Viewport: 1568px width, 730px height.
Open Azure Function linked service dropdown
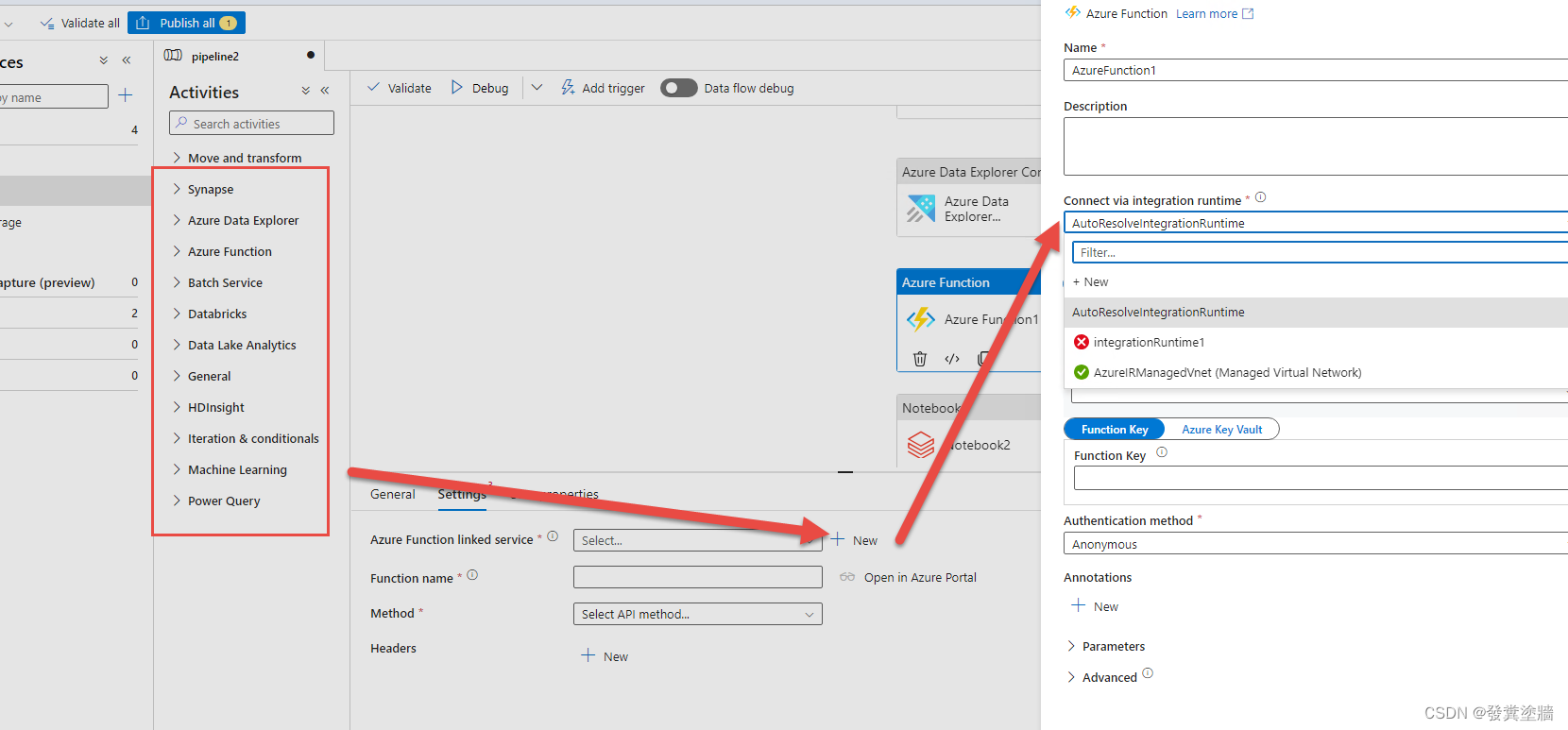697,540
